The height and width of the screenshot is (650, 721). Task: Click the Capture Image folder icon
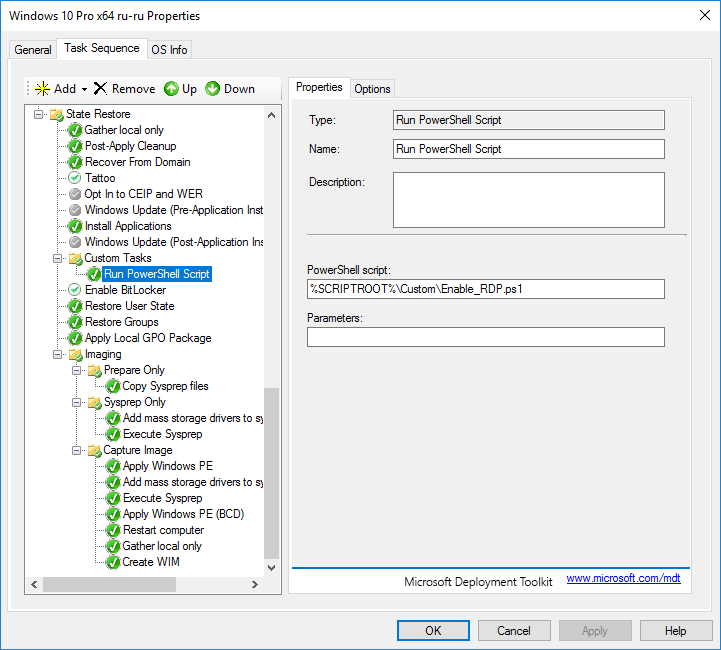(x=95, y=450)
